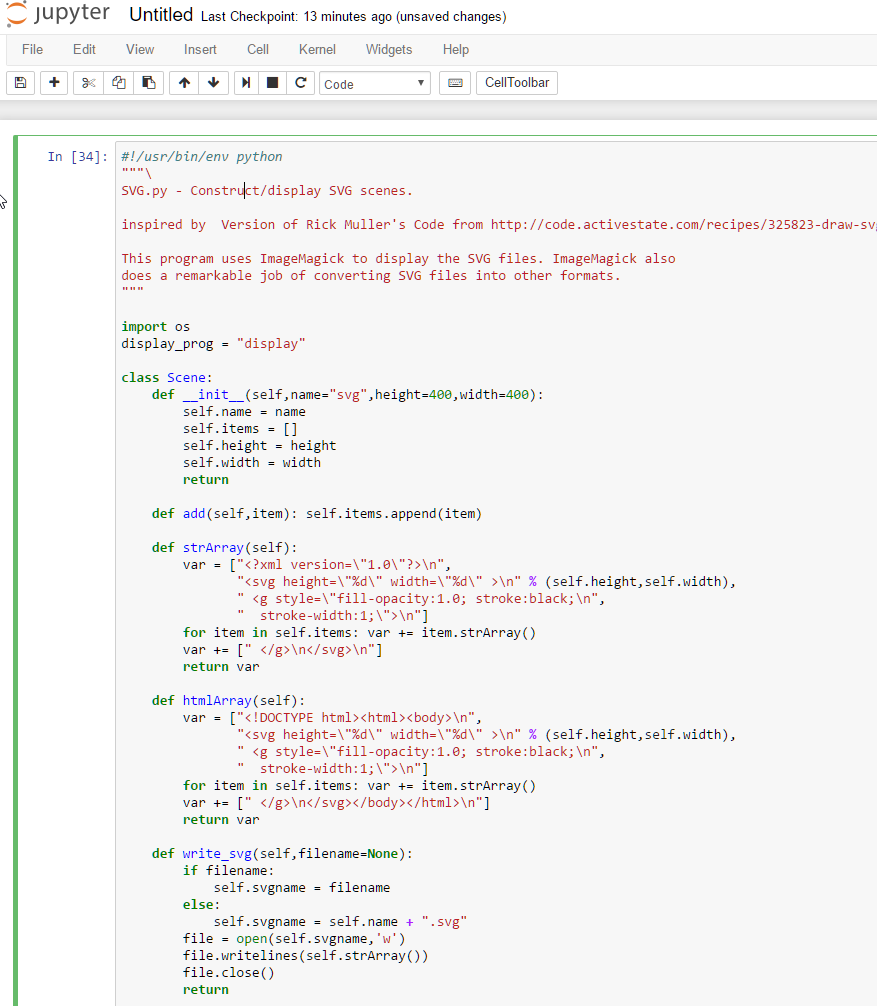Click the activestate.com URL in docstring
This screenshot has height=1006, width=877.
pos(683,225)
